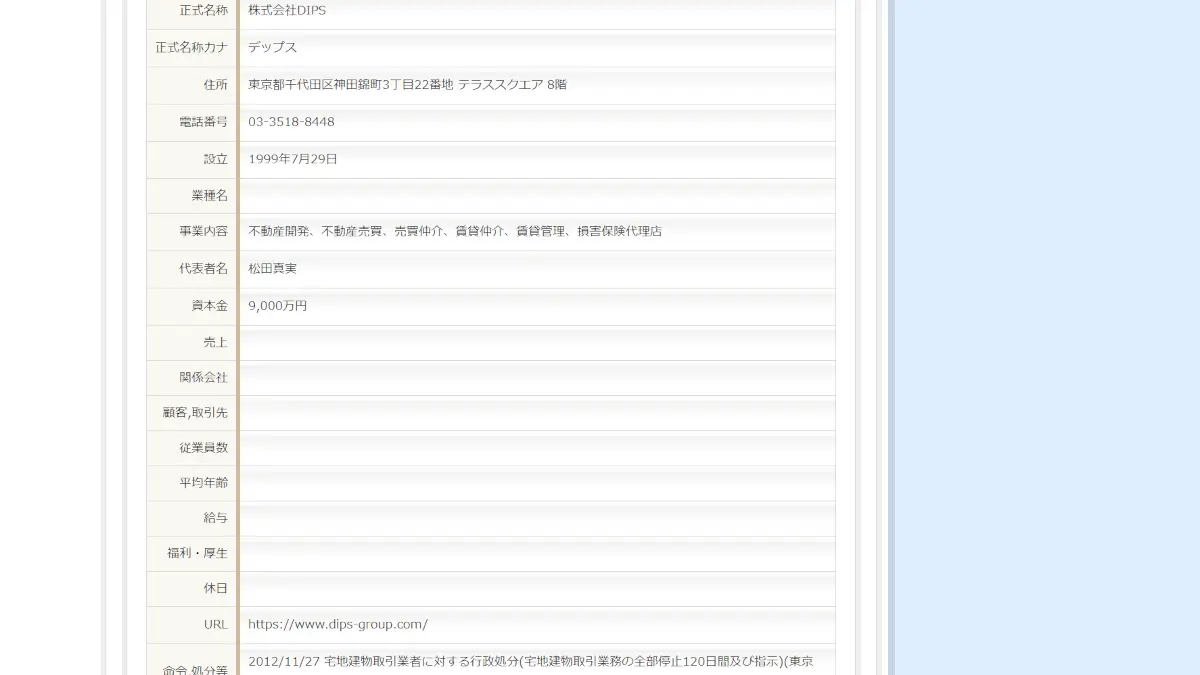Screen dimensions: 1200x675
Task: Click phone number 03-3518-8448
Action: tap(291, 122)
